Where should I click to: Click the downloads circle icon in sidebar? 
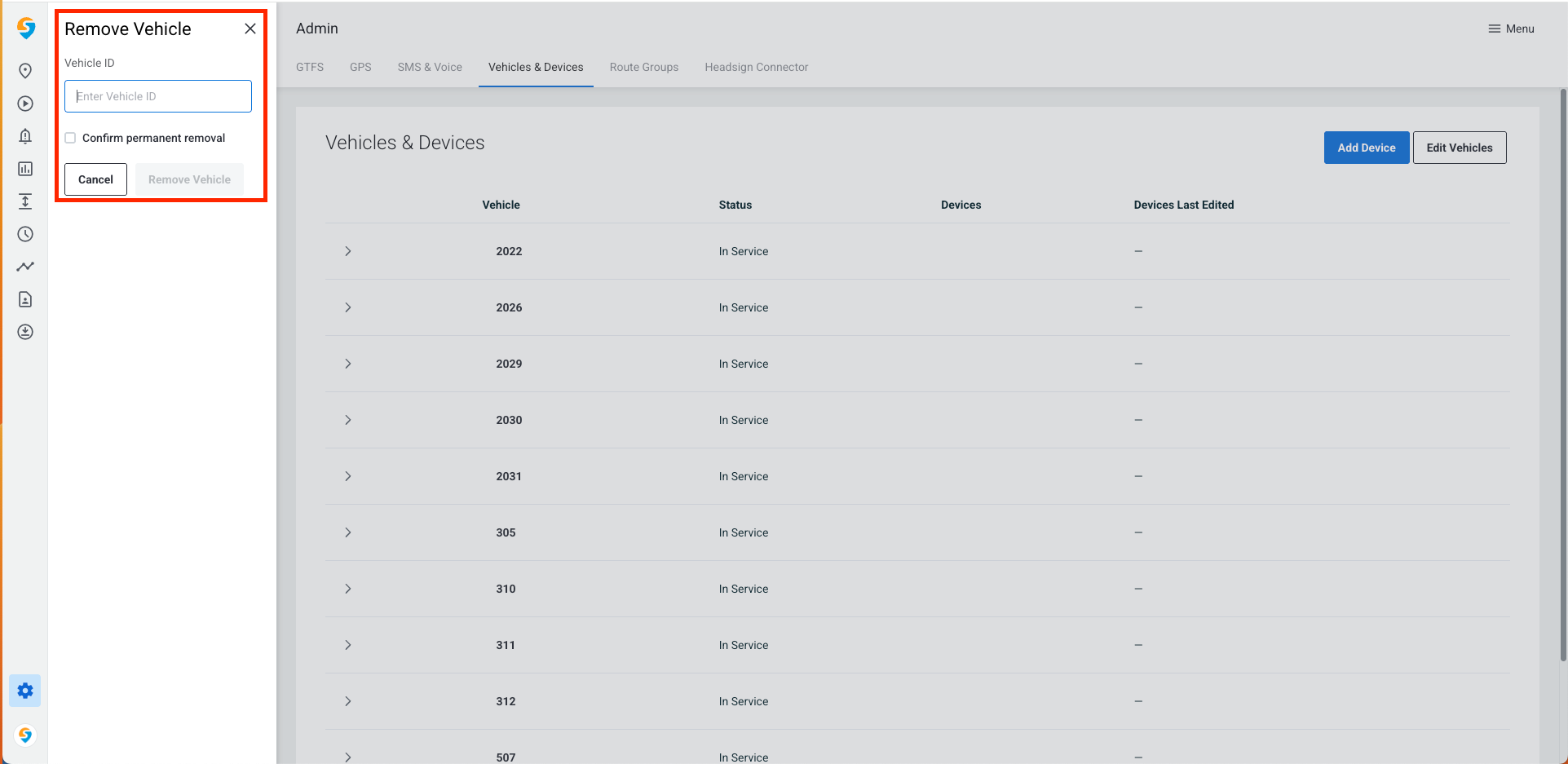tap(24, 332)
